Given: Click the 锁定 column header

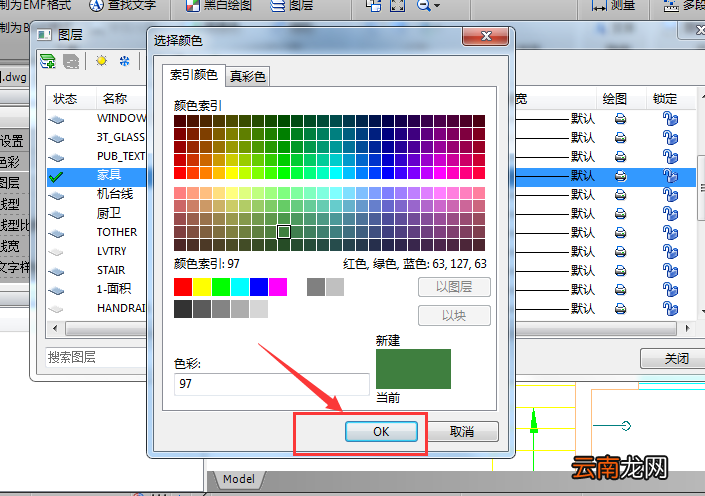Looking at the screenshot, I should [665, 99].
